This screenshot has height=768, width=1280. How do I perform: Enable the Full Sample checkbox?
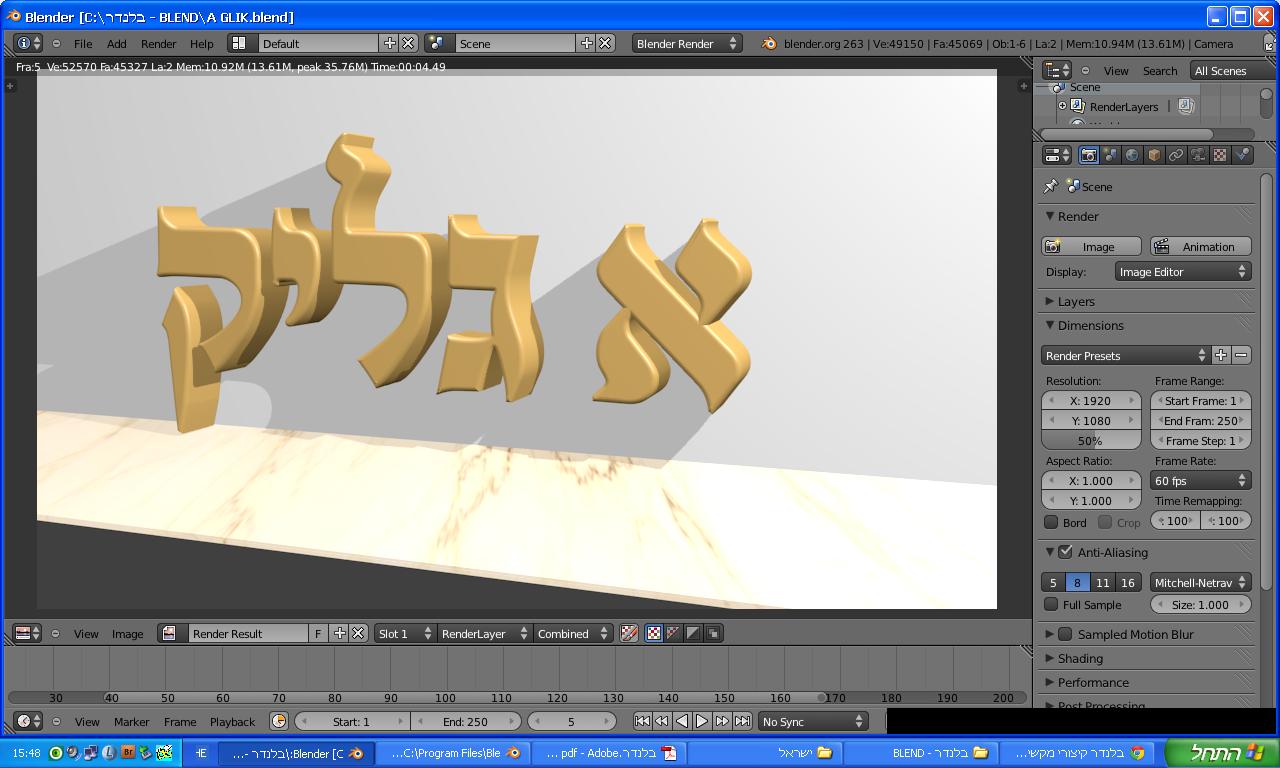click(1051, 604)
